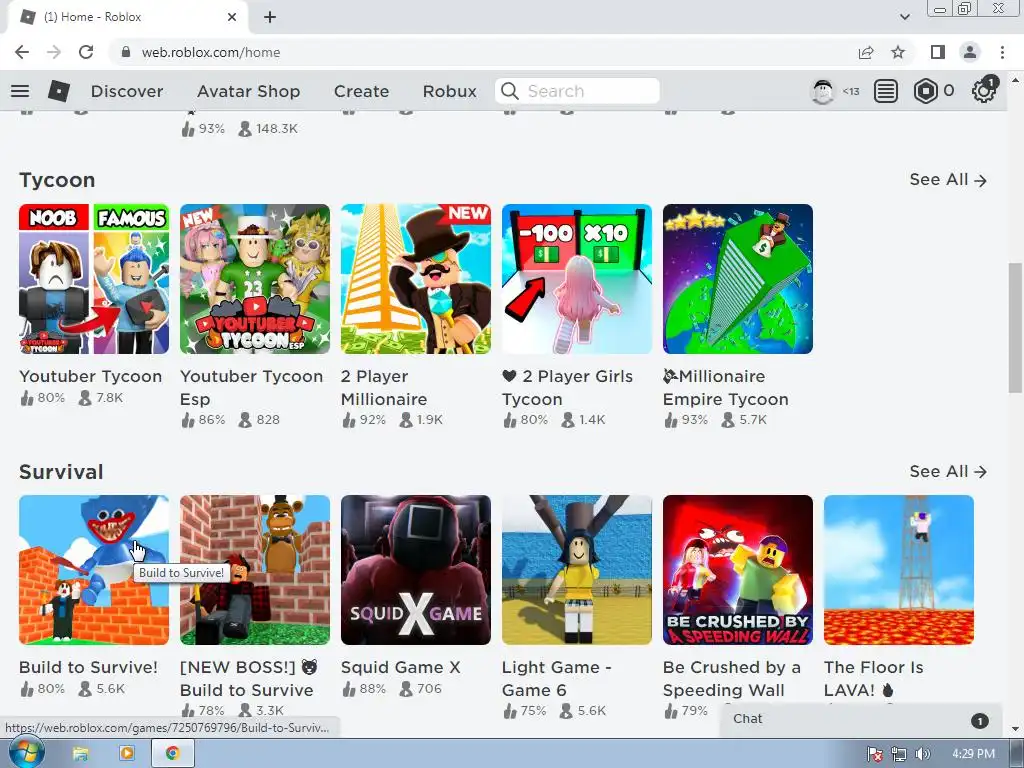The image size is (1024, 768).
Task: Open the Robux balance icon
Action: pos(925,91)
